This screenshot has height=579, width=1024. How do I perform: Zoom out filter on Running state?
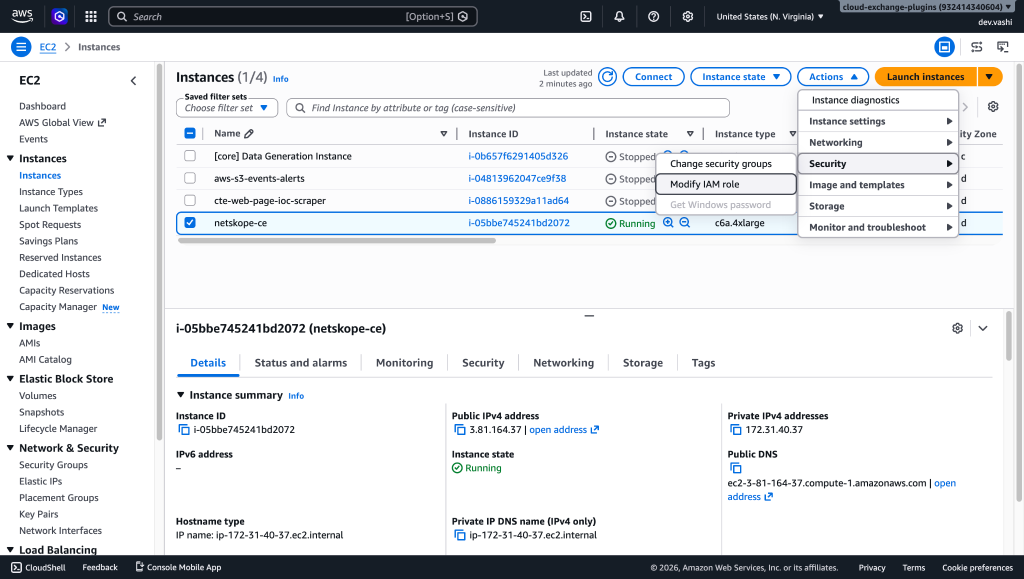pos(684,223)
